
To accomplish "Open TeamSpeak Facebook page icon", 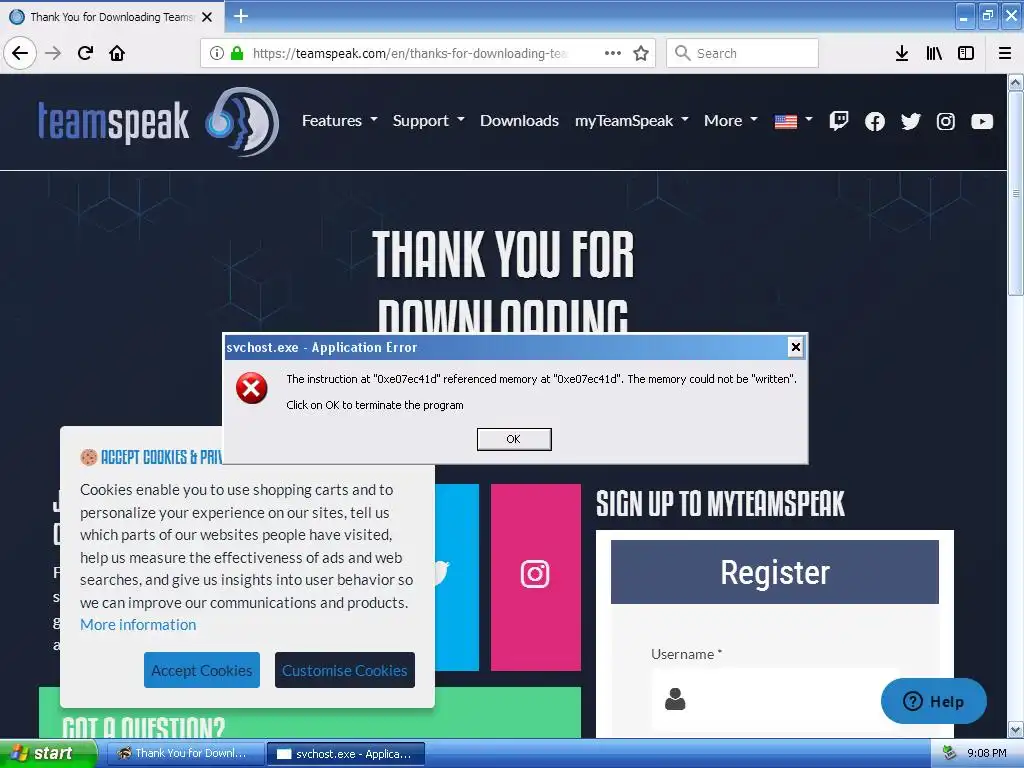I will pyautogui.click(x=874, y=121).
